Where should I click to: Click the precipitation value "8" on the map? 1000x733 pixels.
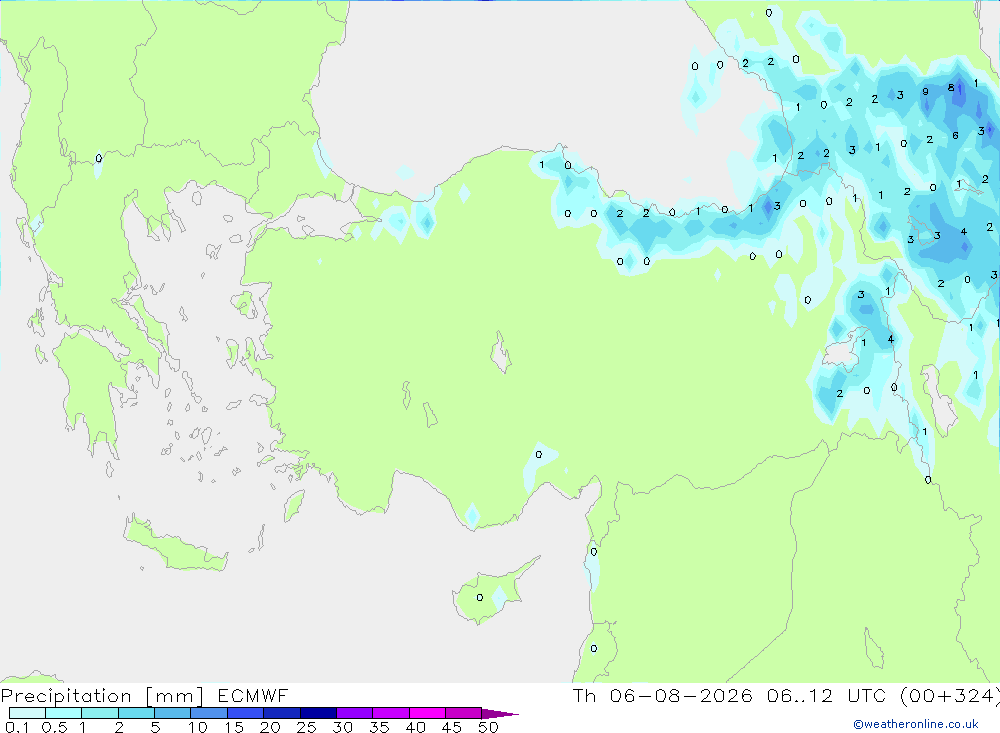pos(951,87)
